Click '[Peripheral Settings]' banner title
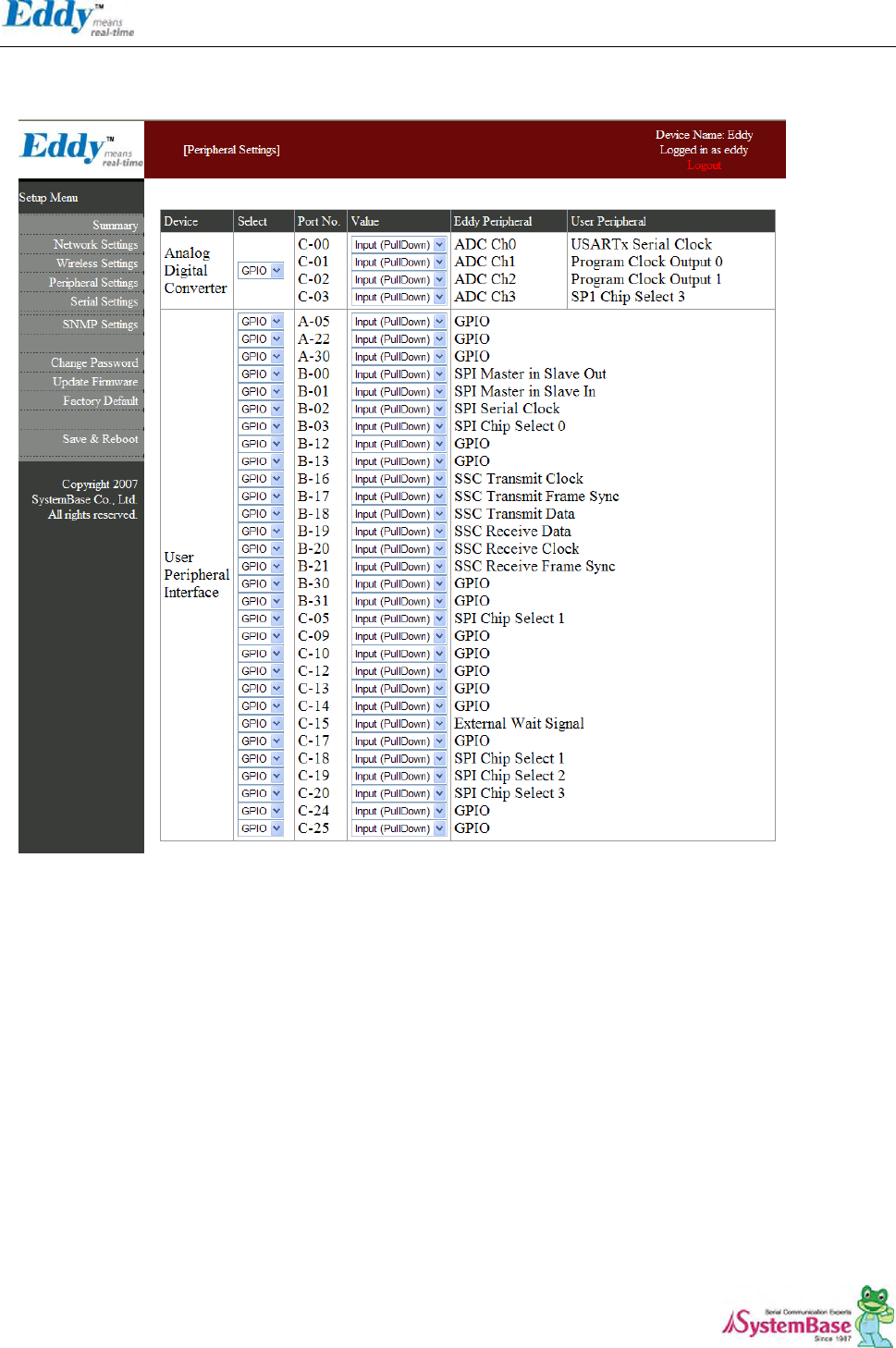This screenshot has width=896, height=1348. 231,150
